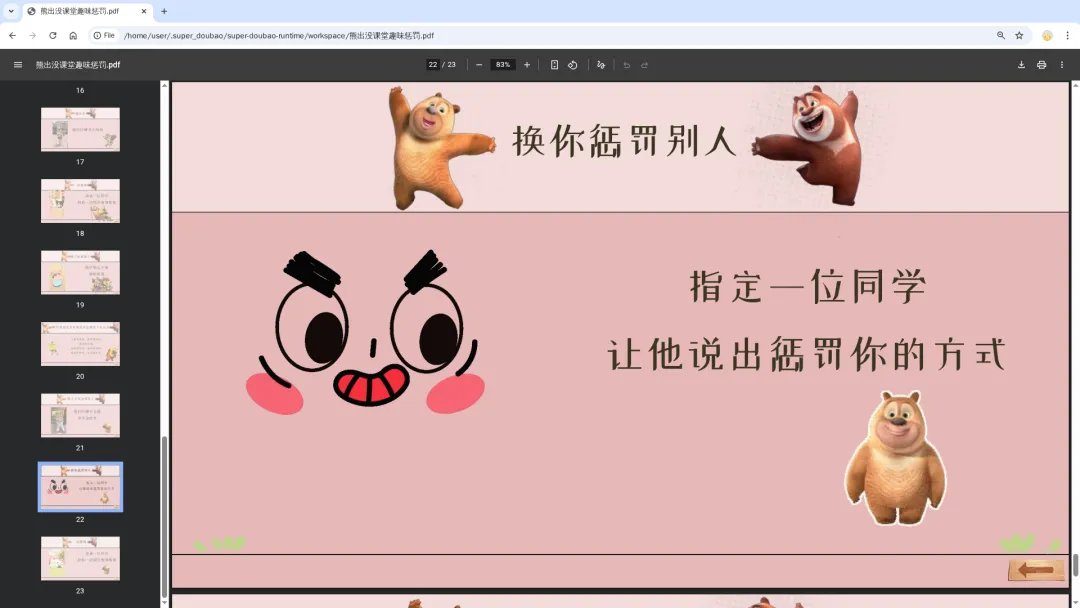Open page 23 thumbnail

(80, 558)
